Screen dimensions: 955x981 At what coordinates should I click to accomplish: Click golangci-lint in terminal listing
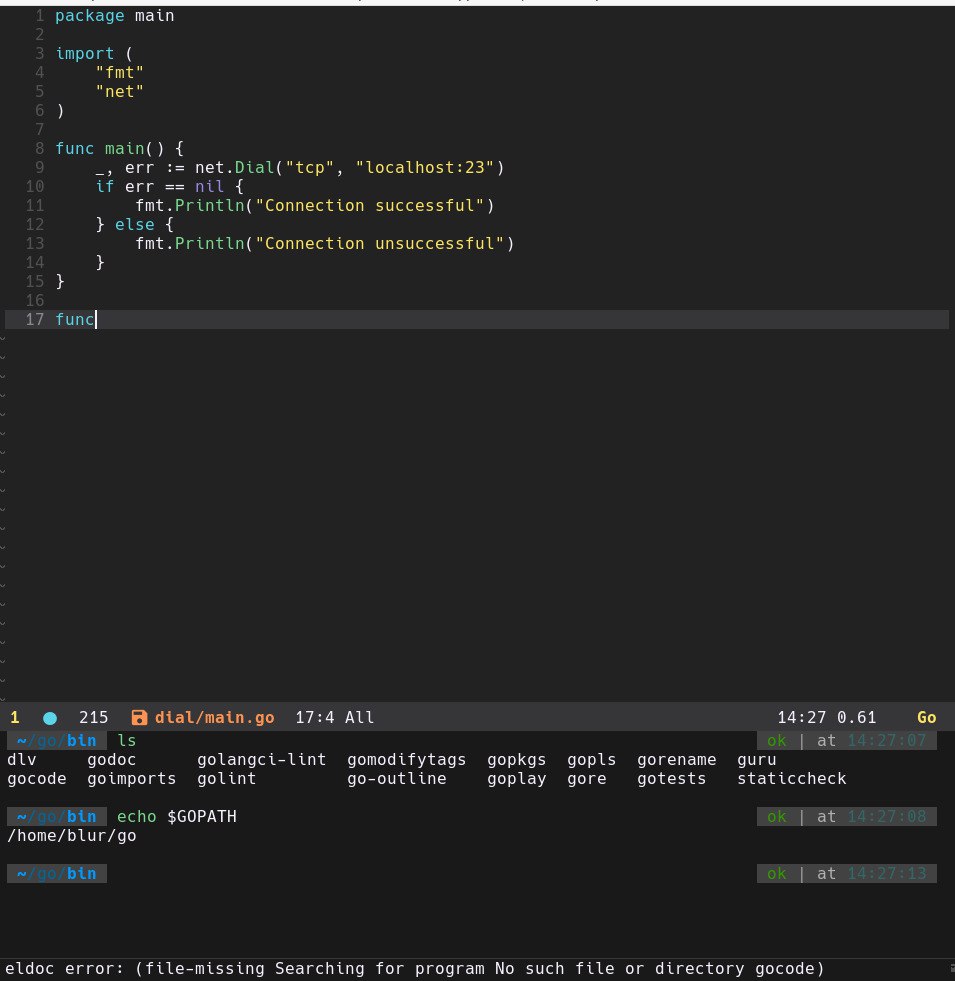(x=262, y=760)
